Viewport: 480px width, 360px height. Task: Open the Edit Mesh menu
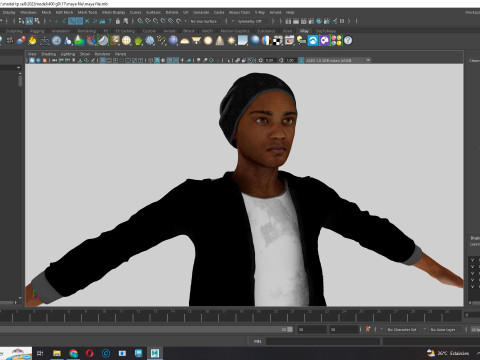pyautogui.click(x=64, y=12)
